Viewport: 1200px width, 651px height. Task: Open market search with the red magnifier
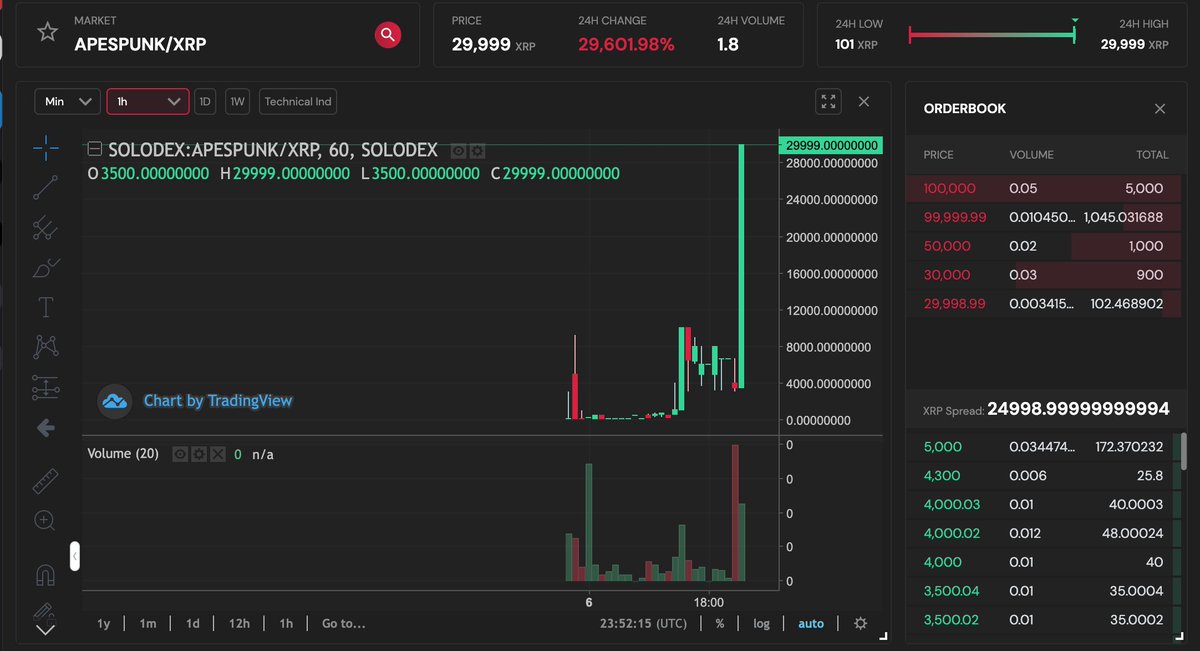click(388, 34)
